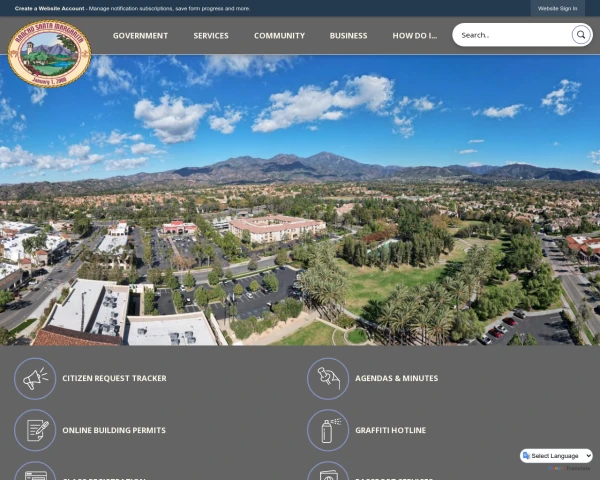Open the Graffiti Hotline link

[390, 430]
